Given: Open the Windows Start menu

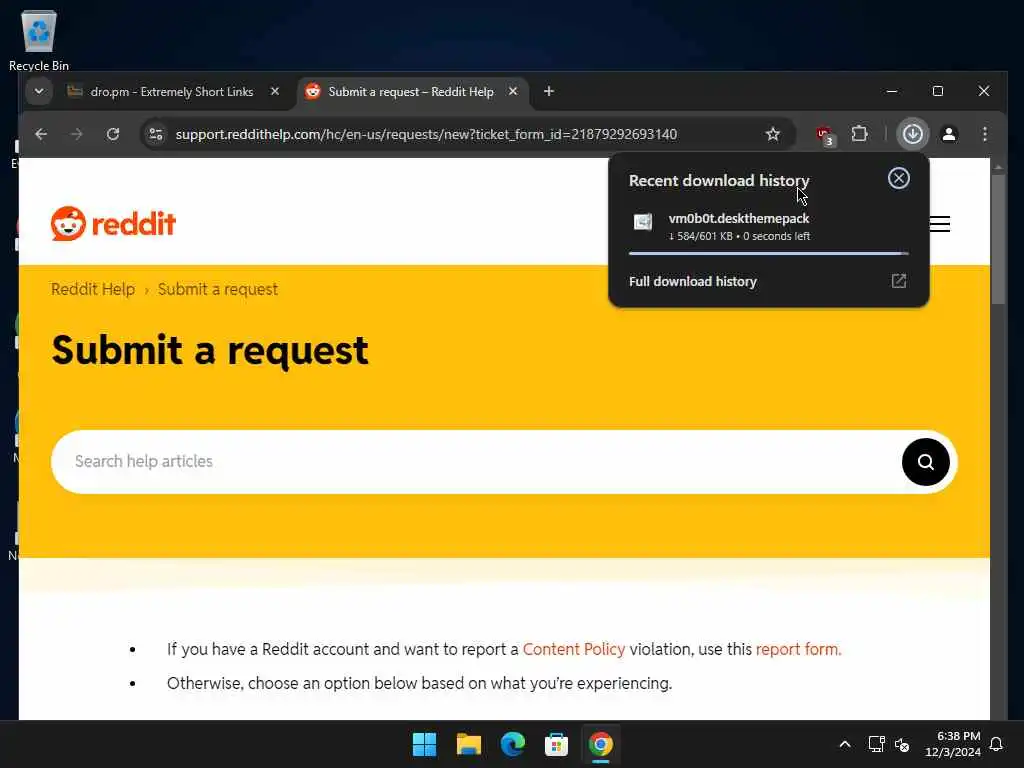Looking at the screenshot, I should [424, 744].
